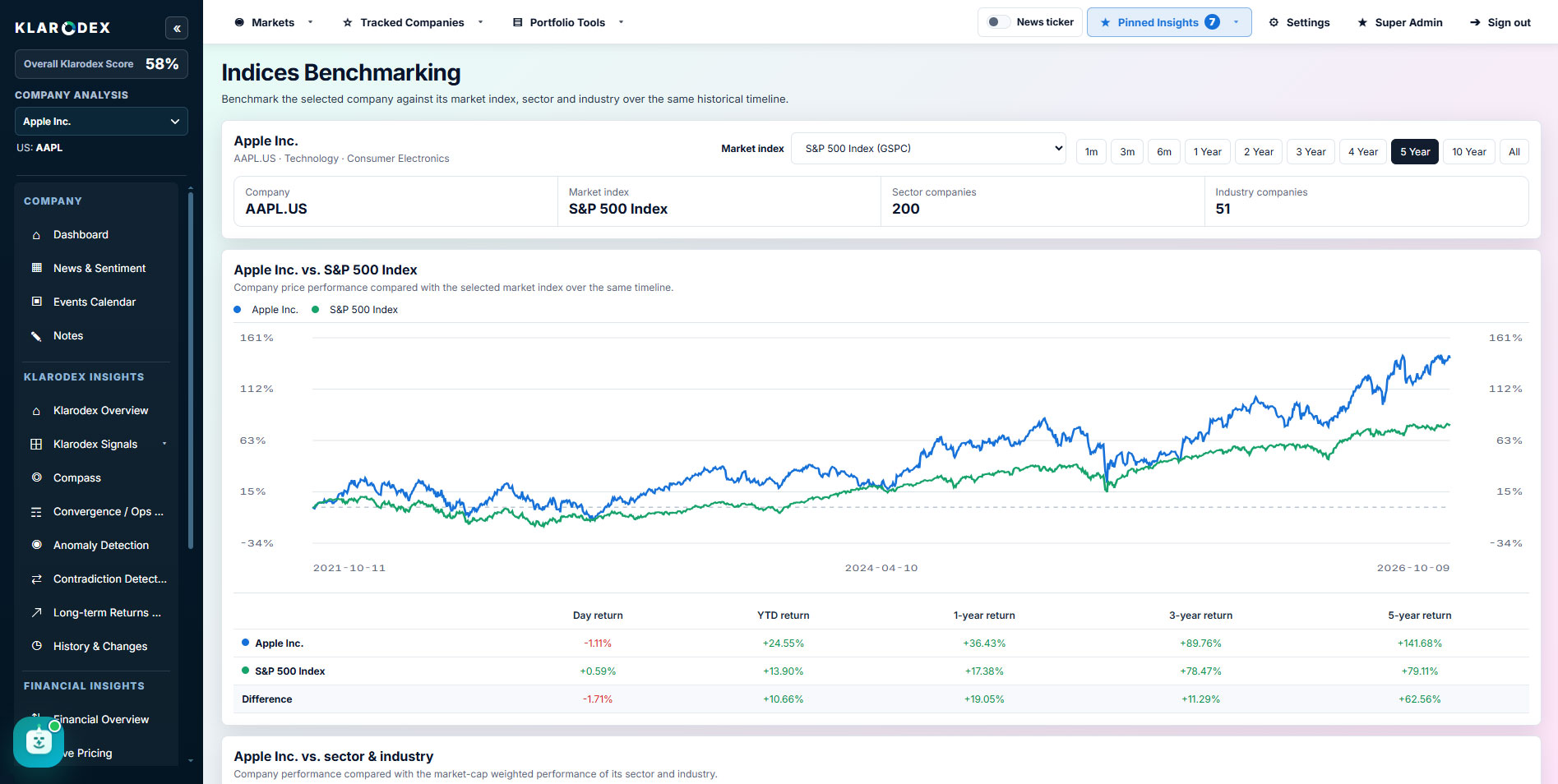Toggle S&P 500 Index series in legend
This screenshot has height=784, width=1558.
[x=354, y=310]
